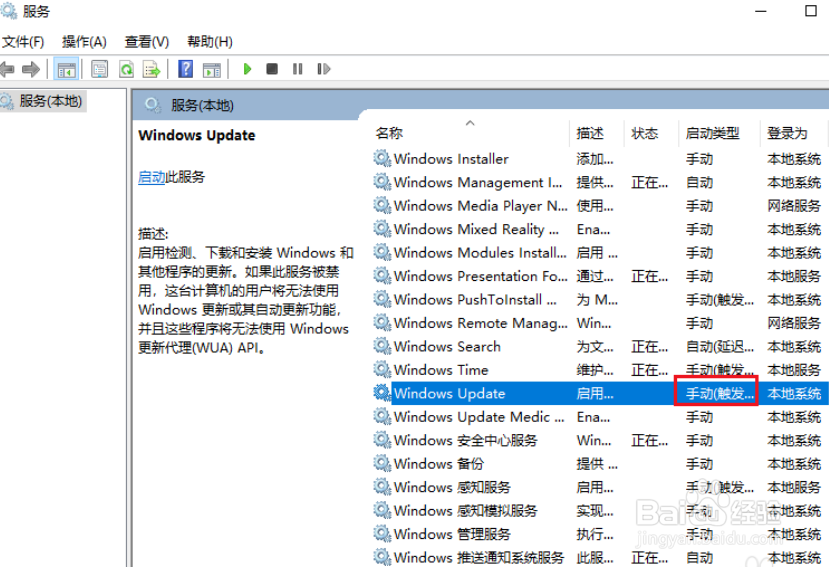Click the gear icon of Windows Update Medic
This screenshot has width=829, height=567.
coord(382,416)
